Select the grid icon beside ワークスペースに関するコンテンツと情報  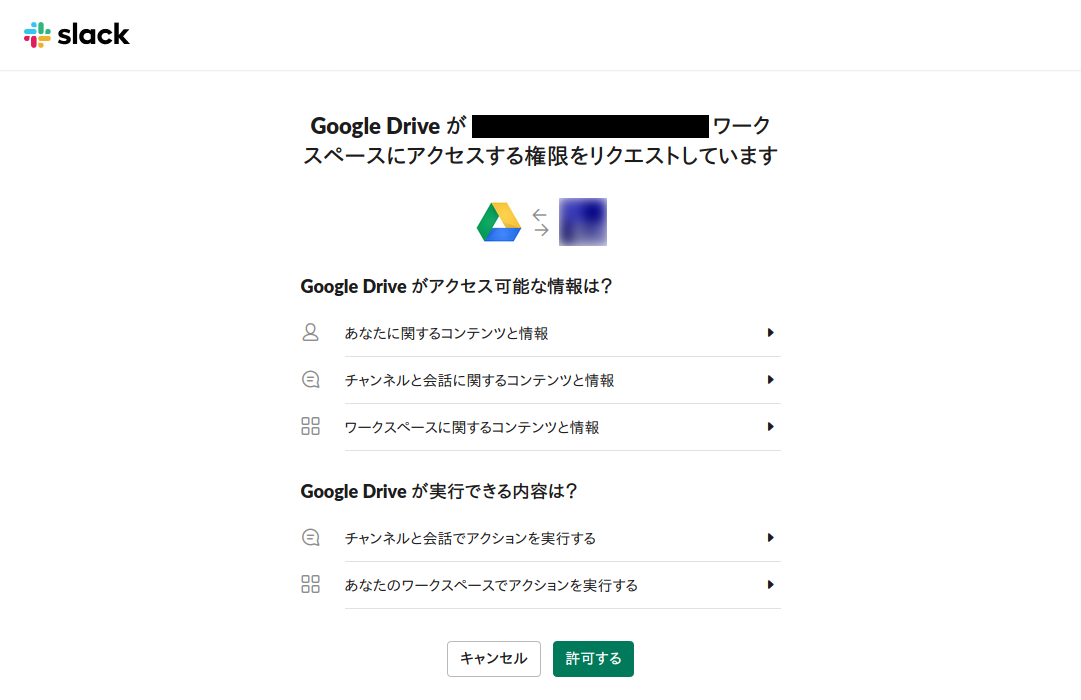(311, 426)
